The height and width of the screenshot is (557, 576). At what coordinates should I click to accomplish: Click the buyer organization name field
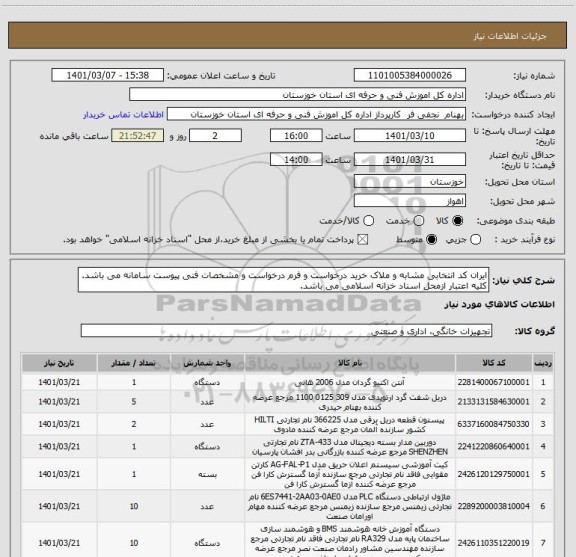(298, 95)
